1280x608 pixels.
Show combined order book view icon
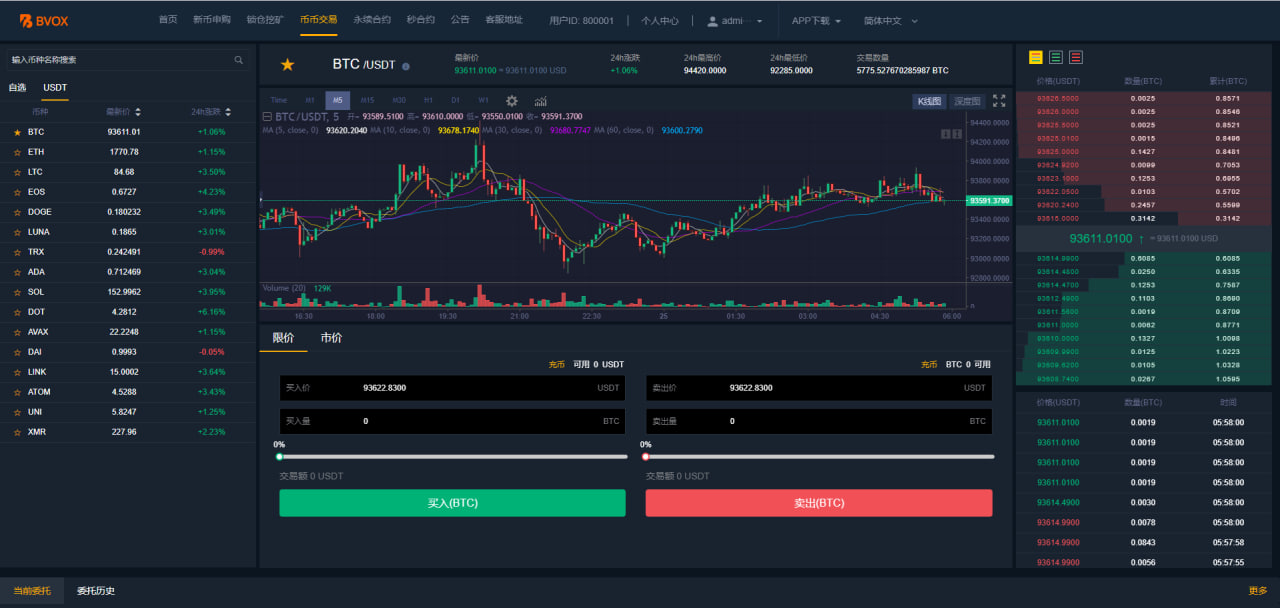pos(1035,57)
